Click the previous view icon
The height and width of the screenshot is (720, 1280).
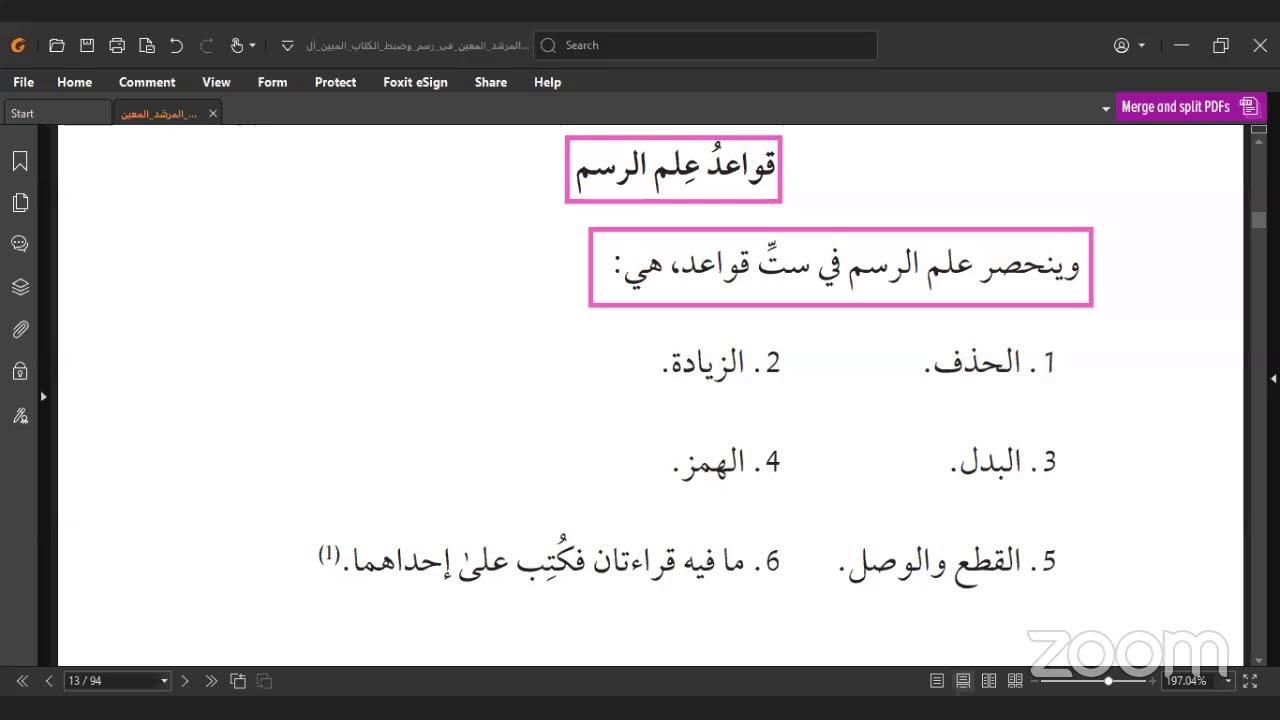click(x=238, y=681)
